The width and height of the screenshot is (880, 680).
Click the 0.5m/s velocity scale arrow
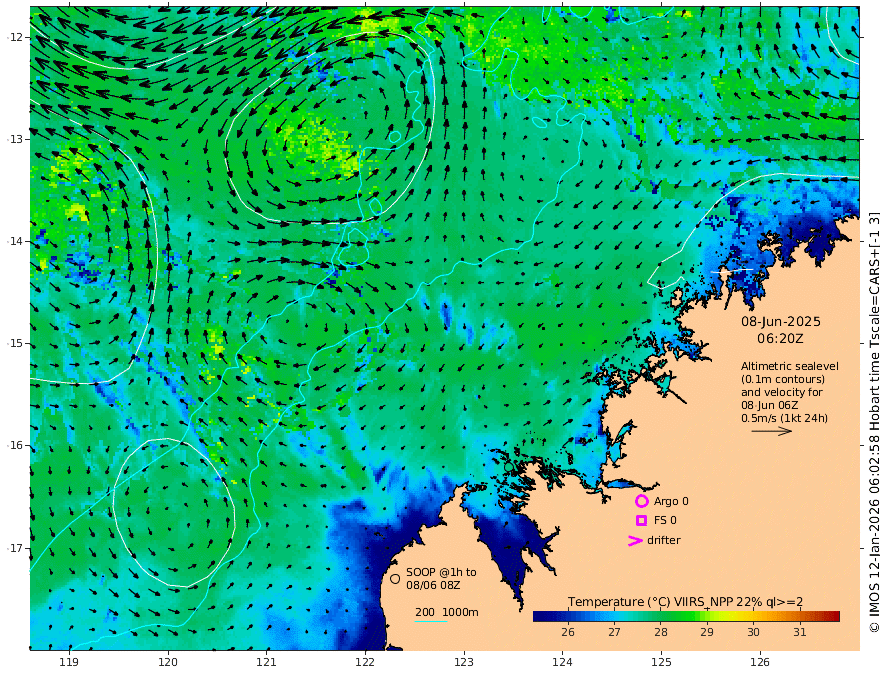[x=772, y=431]
